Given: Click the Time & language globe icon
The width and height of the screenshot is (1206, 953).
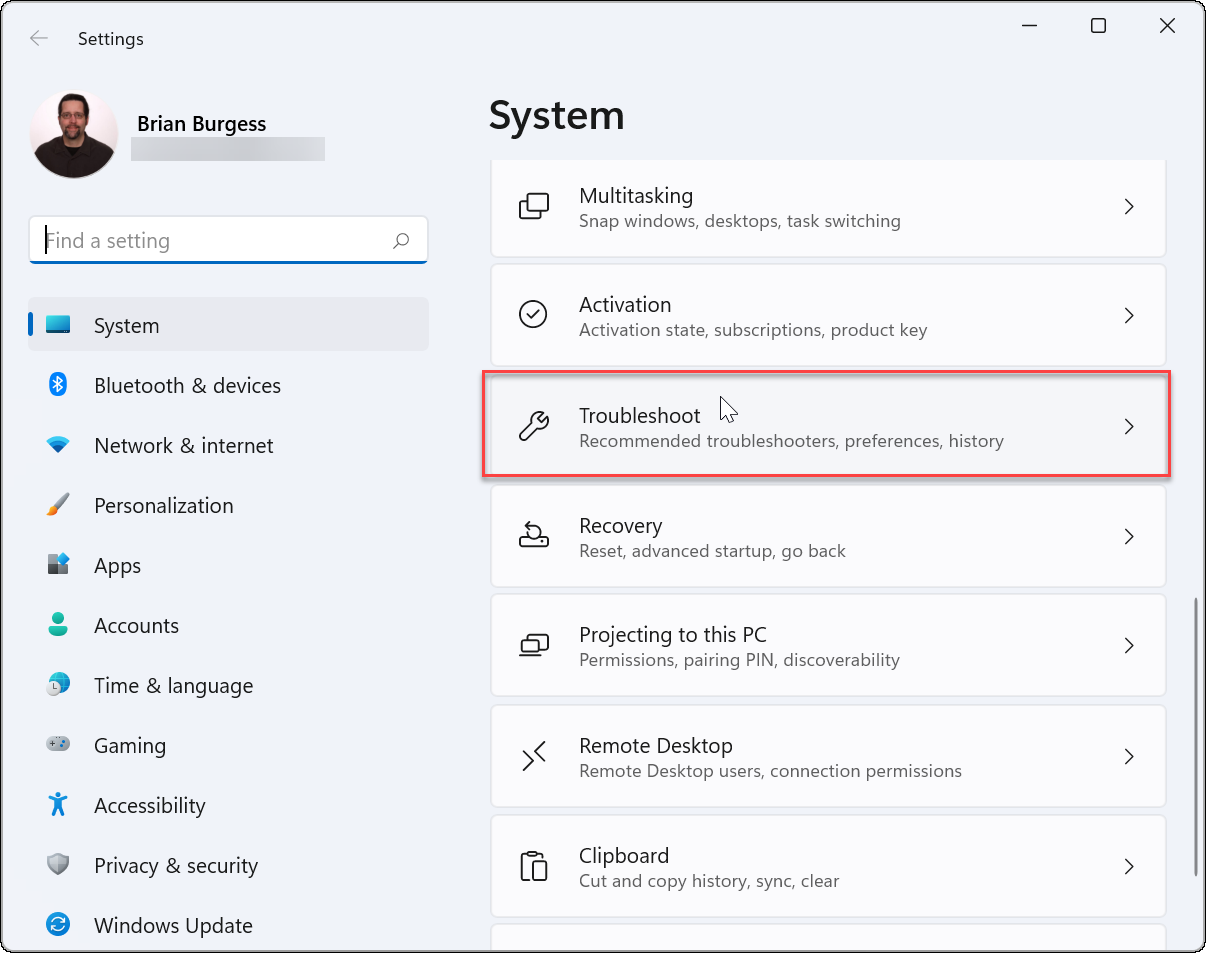Looking at the screenshot, I should [58, 685].
